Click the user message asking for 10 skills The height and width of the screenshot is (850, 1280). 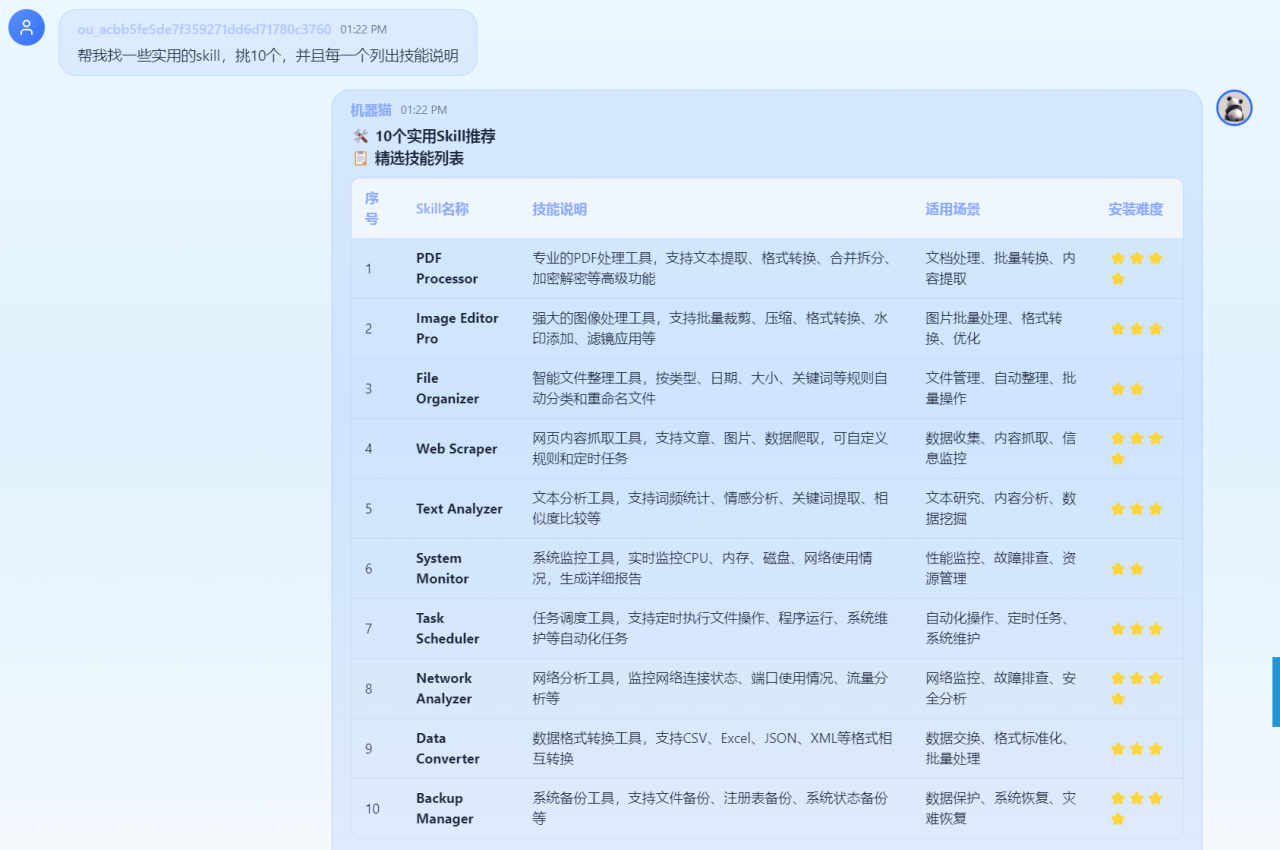(x=268, y=55)
